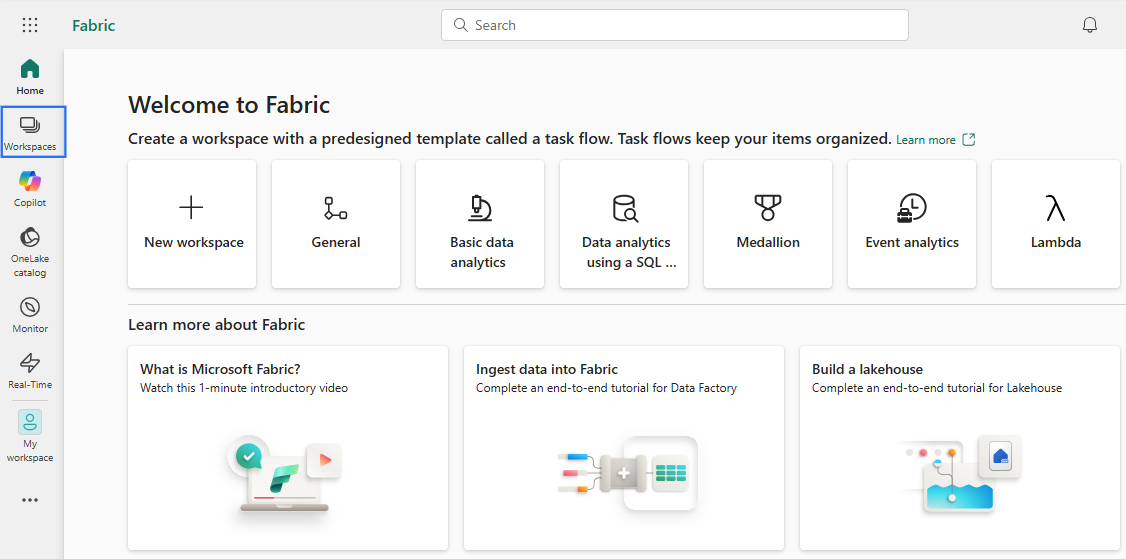Open My workspace from sidebar
Screen dimensions: 1126x559
click(x=30, y=436)
